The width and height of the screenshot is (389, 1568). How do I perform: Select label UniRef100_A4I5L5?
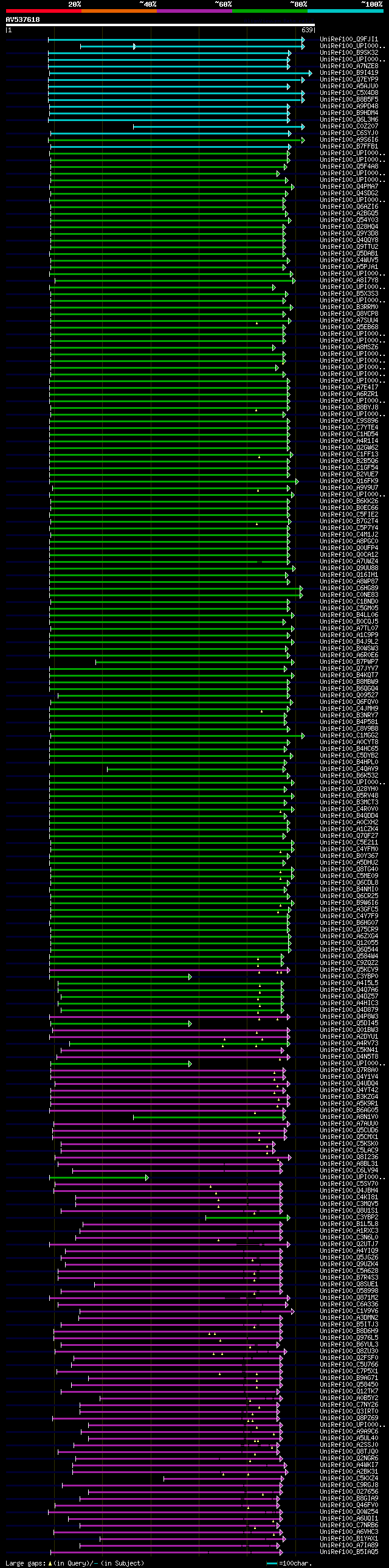point(349,983)
